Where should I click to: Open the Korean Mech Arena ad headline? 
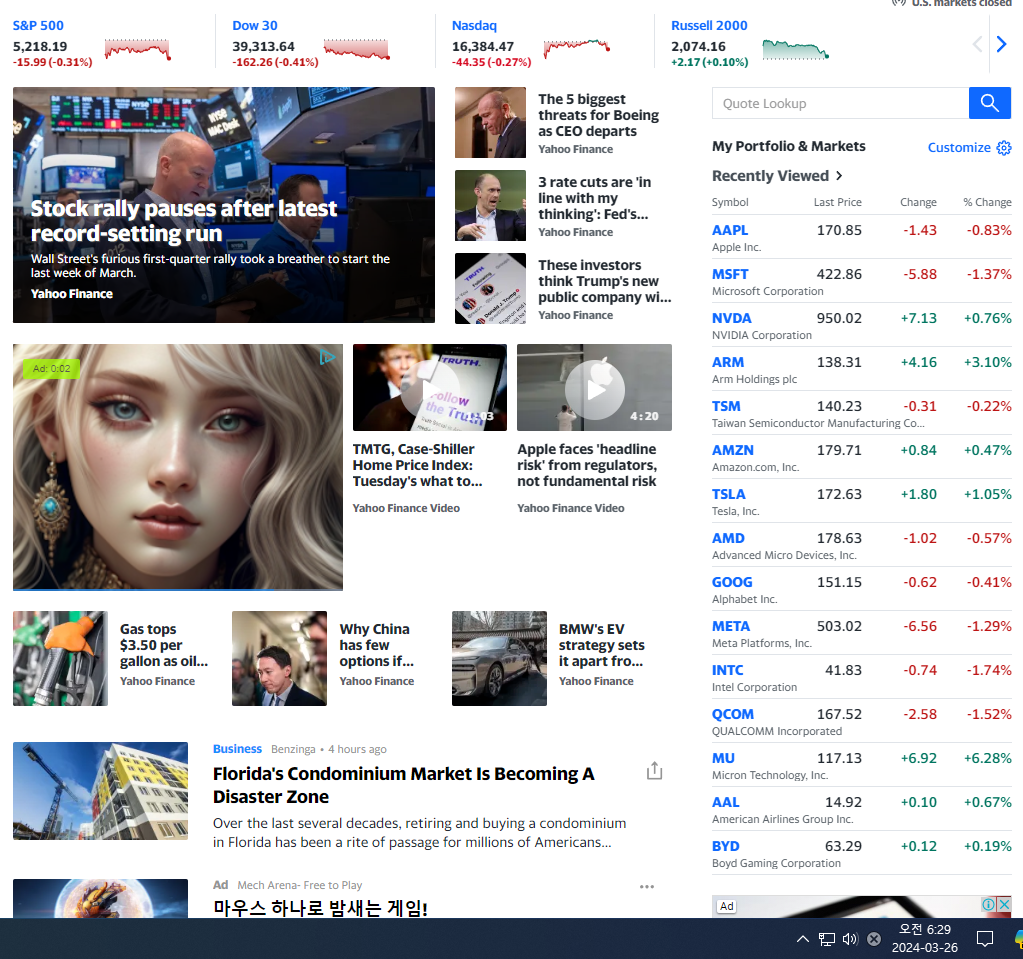[320, 907]
